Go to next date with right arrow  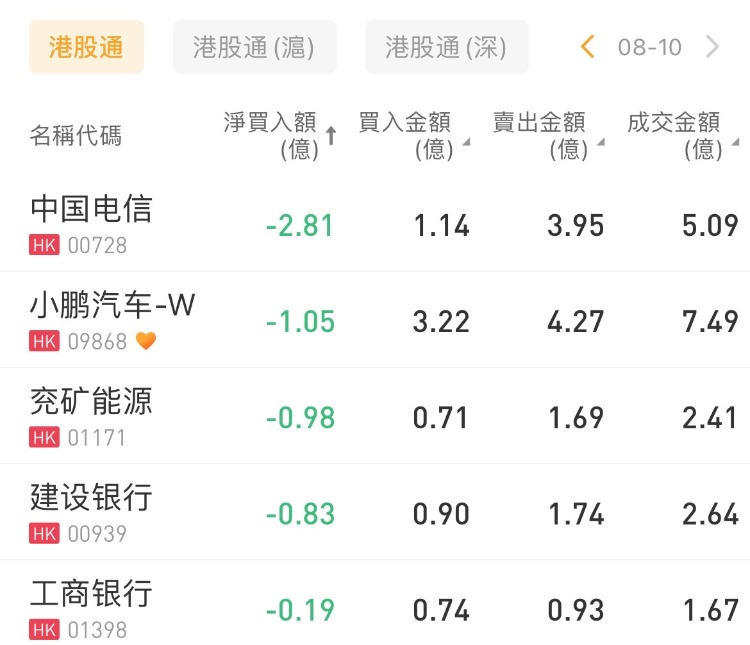(x=712, y=46)
